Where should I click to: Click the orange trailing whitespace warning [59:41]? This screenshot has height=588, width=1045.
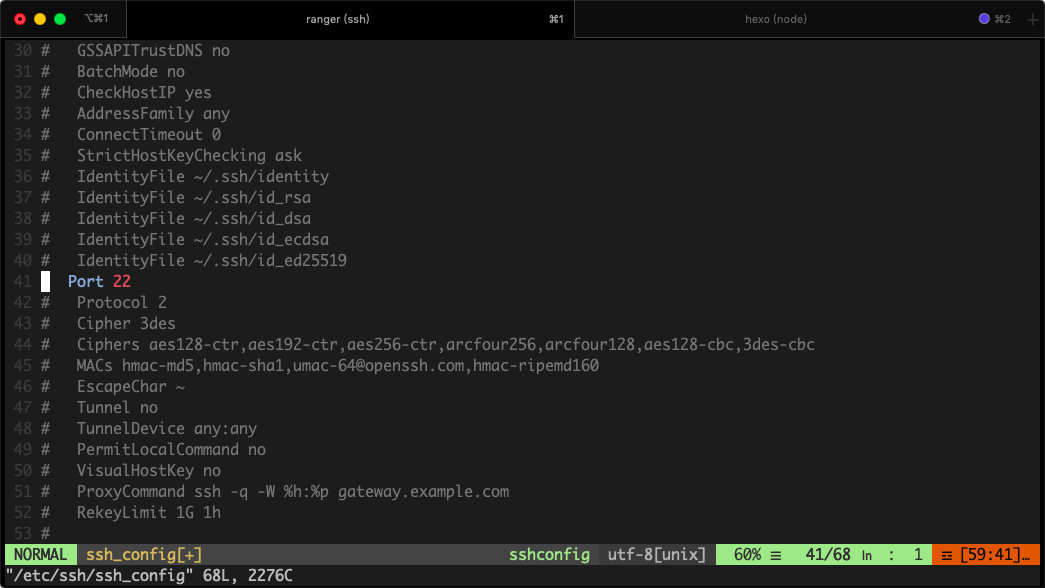pyautogui.click(x=988, y=554)
